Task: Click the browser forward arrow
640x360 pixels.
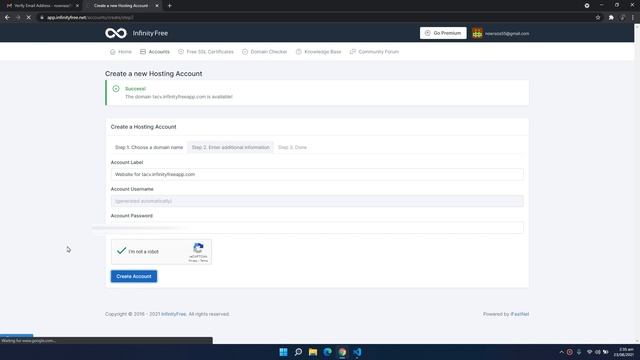Action: (18, 18)
